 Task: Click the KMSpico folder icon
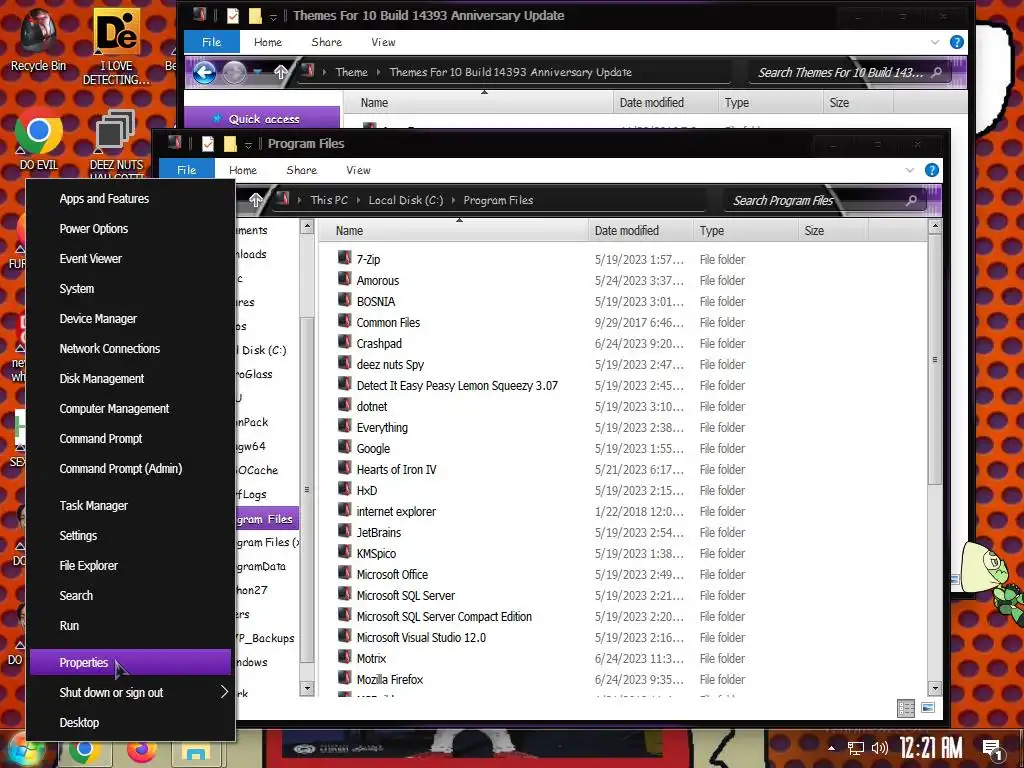345,552
